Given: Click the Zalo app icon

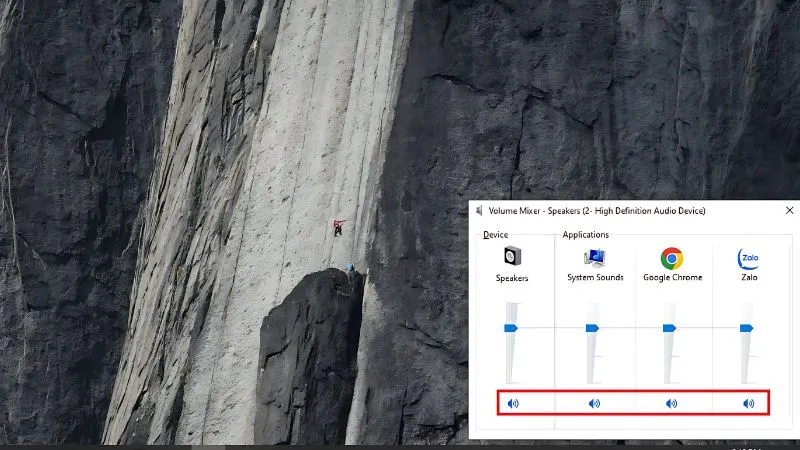Looking at the screenshot, I should [748, 258].
